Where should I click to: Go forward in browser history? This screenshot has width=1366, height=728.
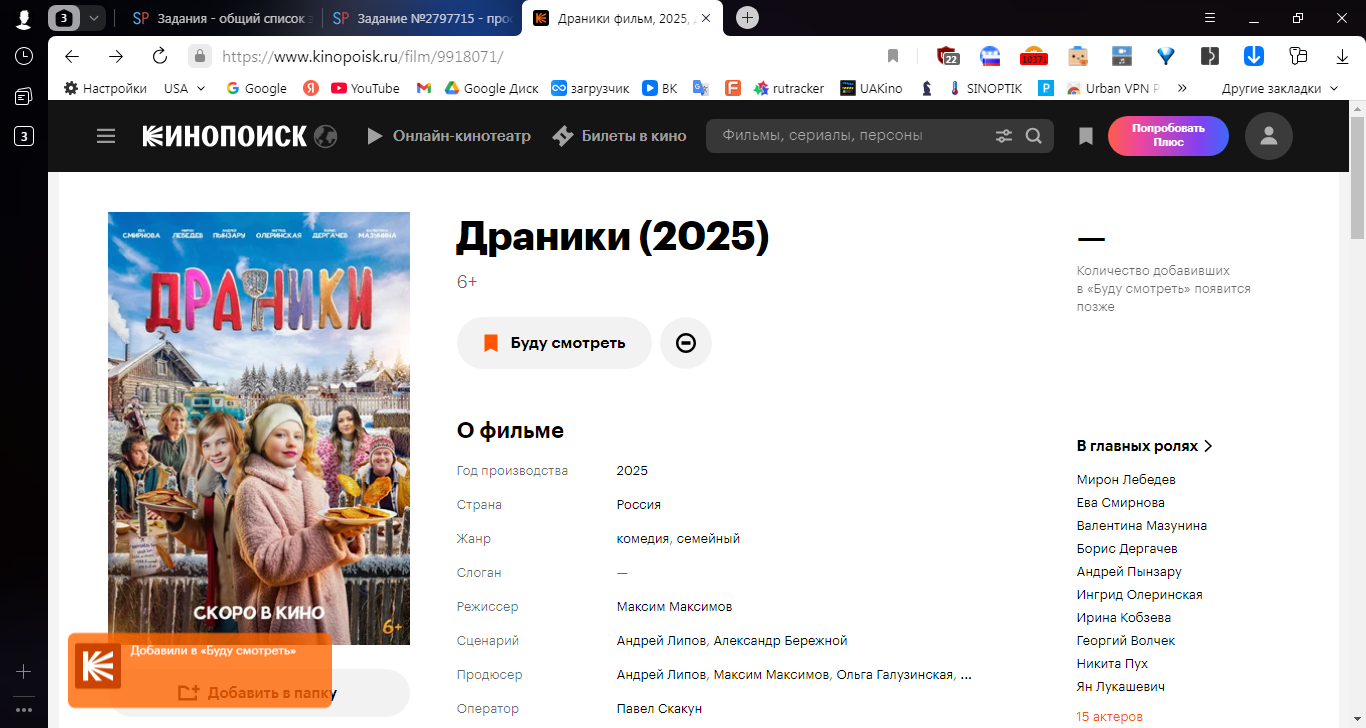116,56
